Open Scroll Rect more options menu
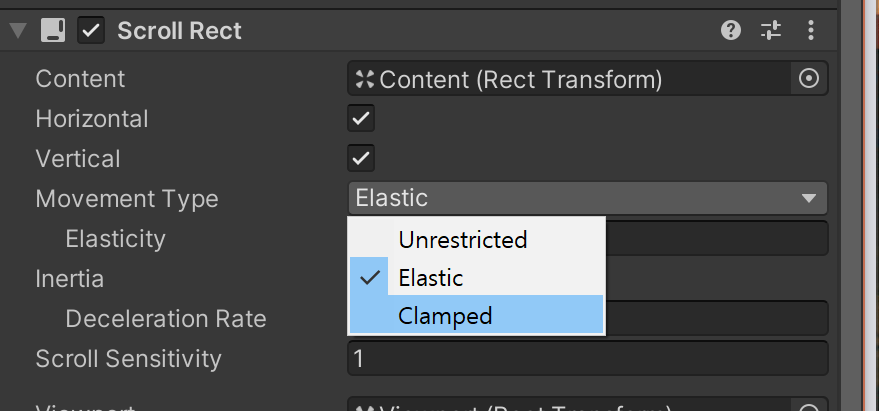Screen dimensions: 879x411 point(810,31)
